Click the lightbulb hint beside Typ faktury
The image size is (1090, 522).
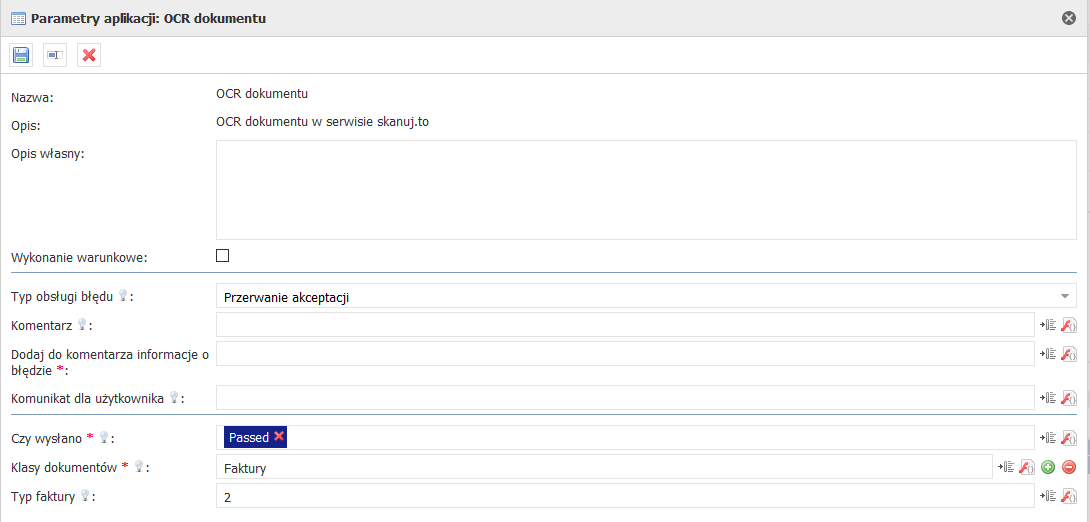(85, 495)
